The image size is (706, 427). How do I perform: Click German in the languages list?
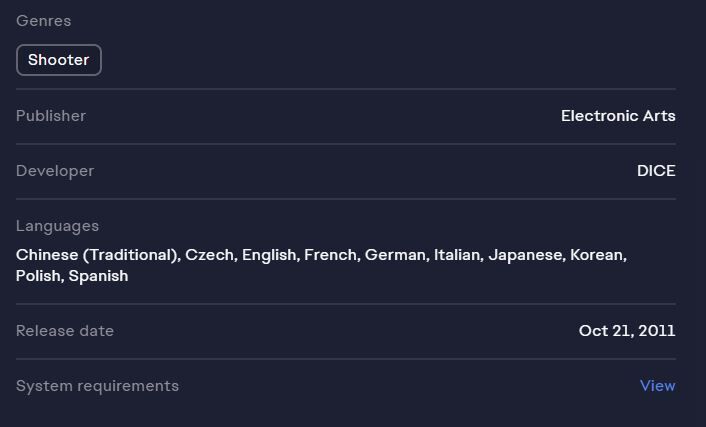point(394,255)
